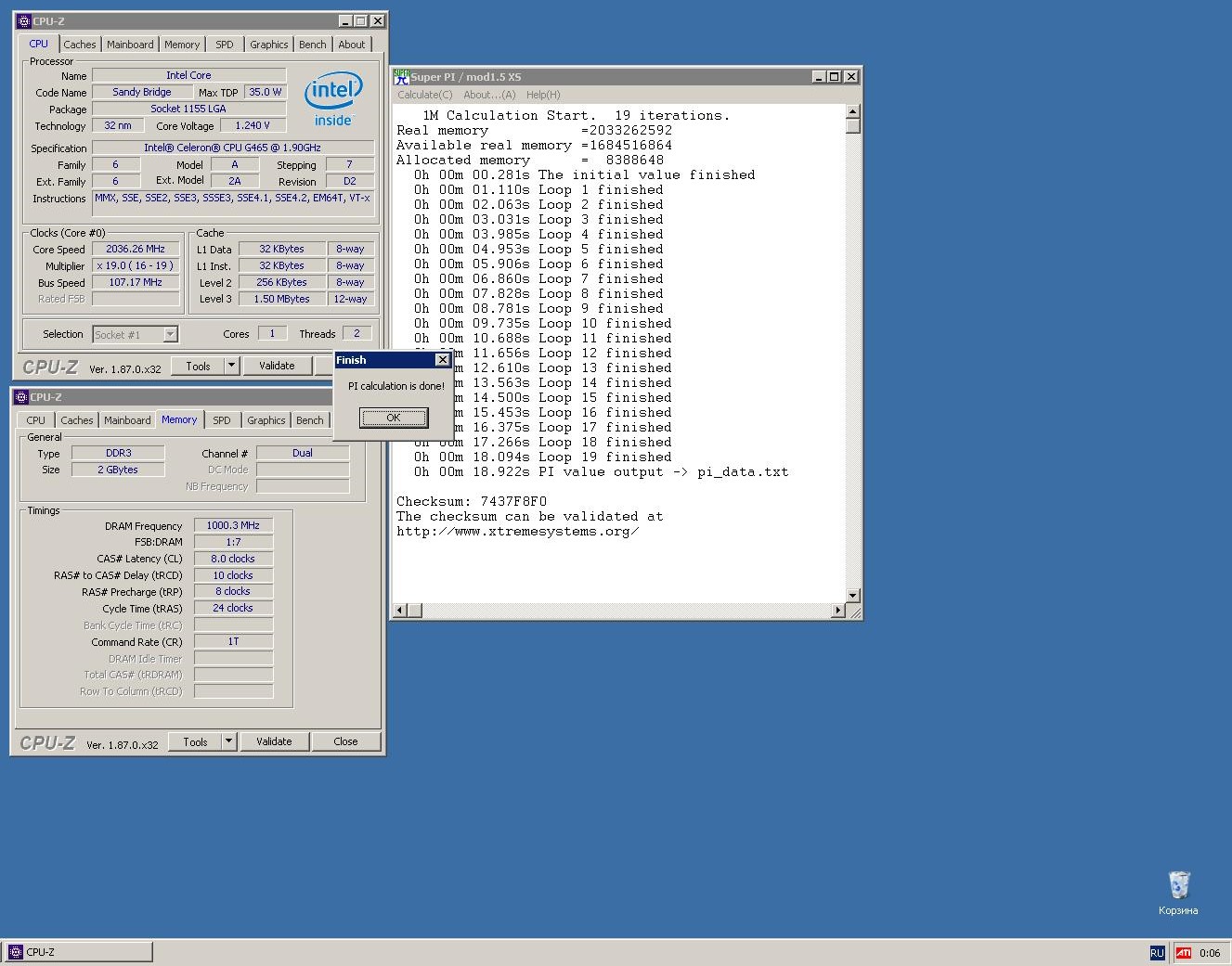1232x966 pixels.
Task: Click Super PI vertical scrollbar thumb
Action: 853,125
